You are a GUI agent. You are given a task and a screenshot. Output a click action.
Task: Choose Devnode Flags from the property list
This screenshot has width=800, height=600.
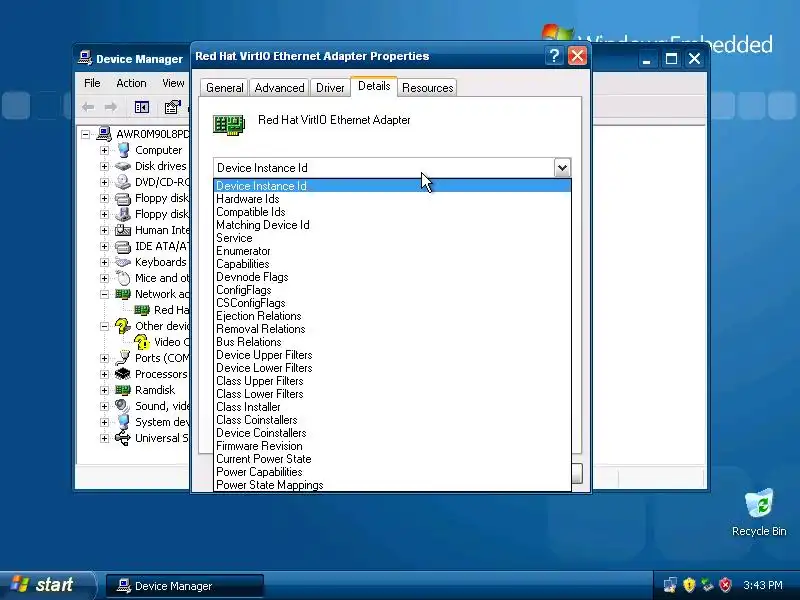click(x=392, y=277)
